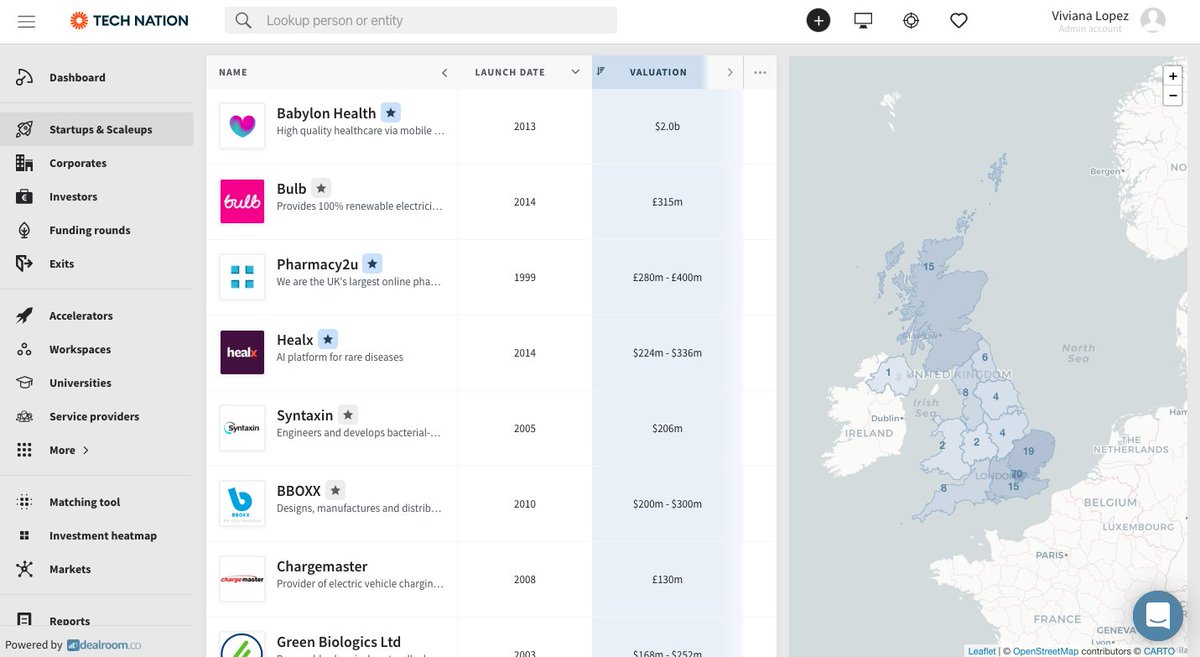Click the right arrow after Valuation column

[x=729, y=72]
